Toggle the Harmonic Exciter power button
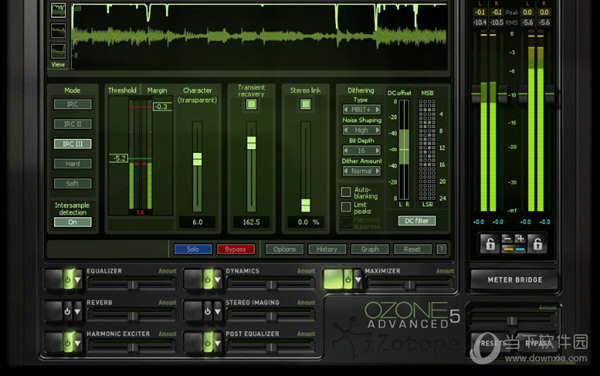 pyautogui.click(x=68, y=342)
